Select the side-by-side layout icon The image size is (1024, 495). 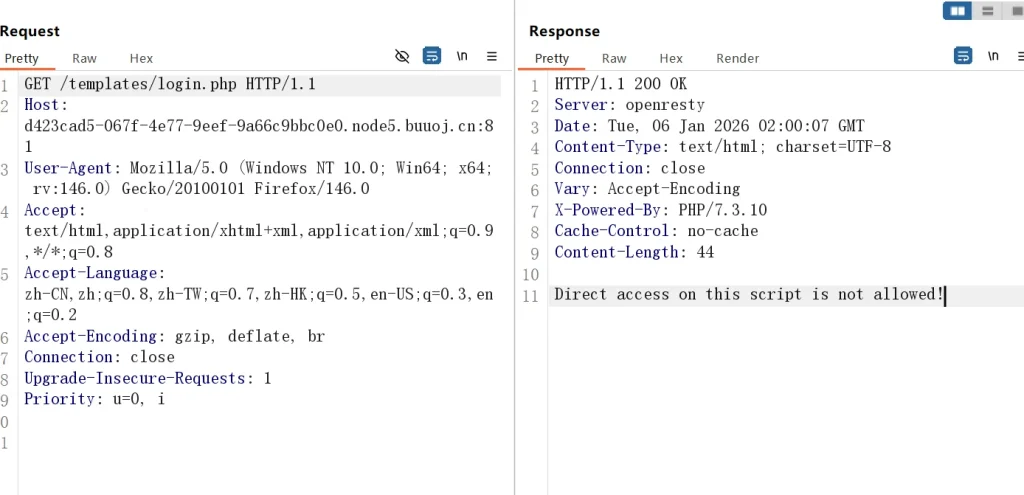[958, 11]
